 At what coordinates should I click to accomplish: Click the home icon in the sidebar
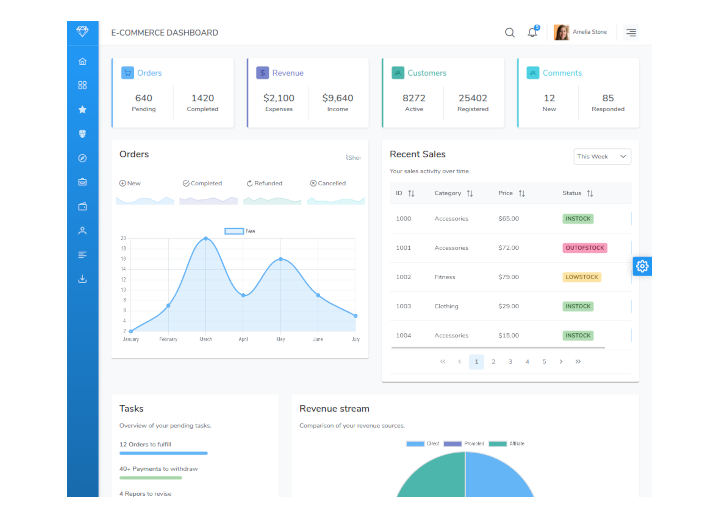[82, 61]
